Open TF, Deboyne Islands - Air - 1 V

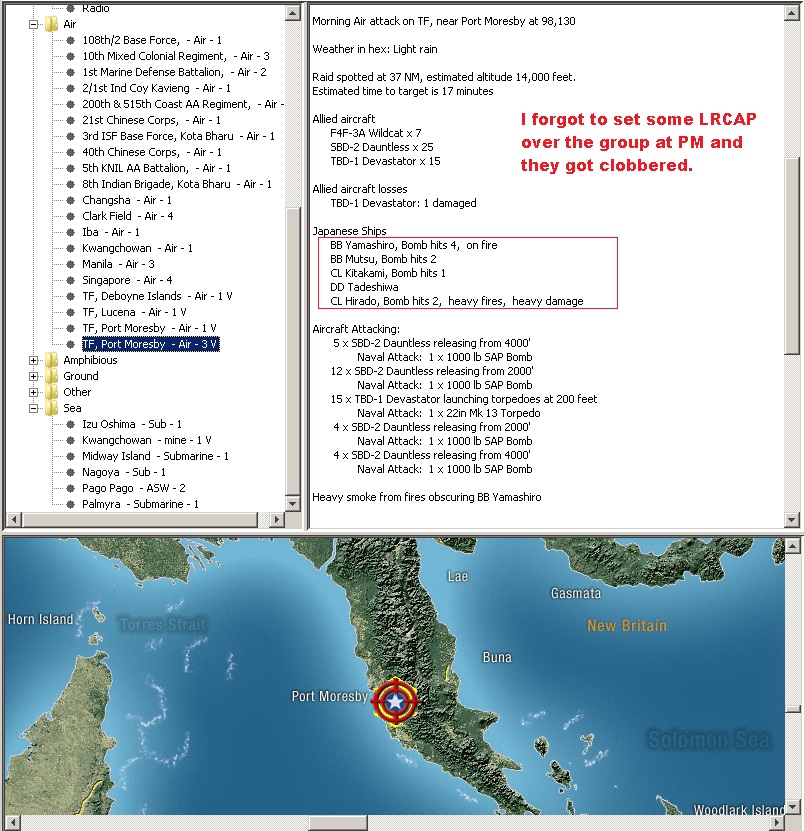click(x=157, y=296)
